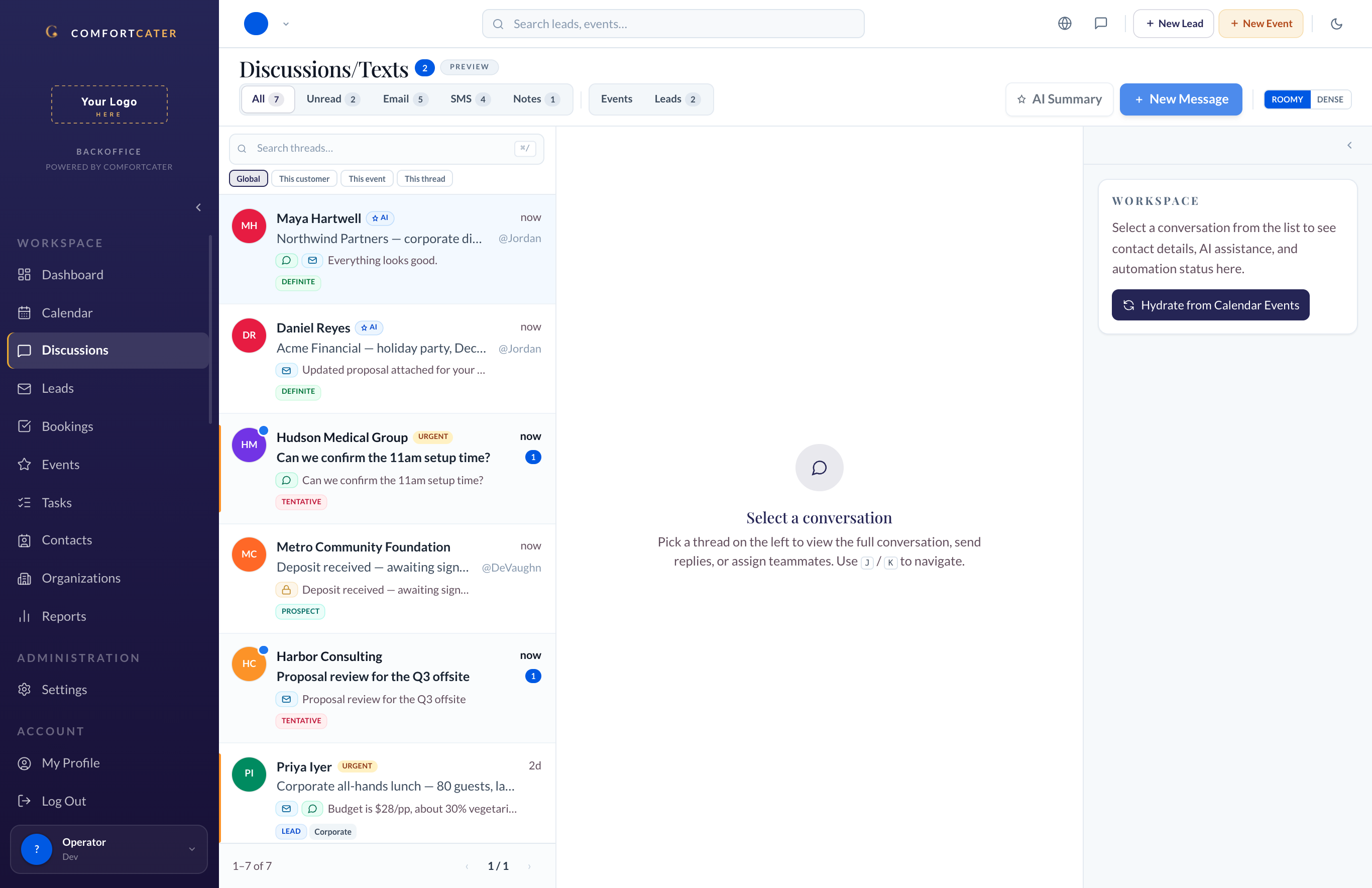Focus the Search leads, events field

(x=673, y=24)
